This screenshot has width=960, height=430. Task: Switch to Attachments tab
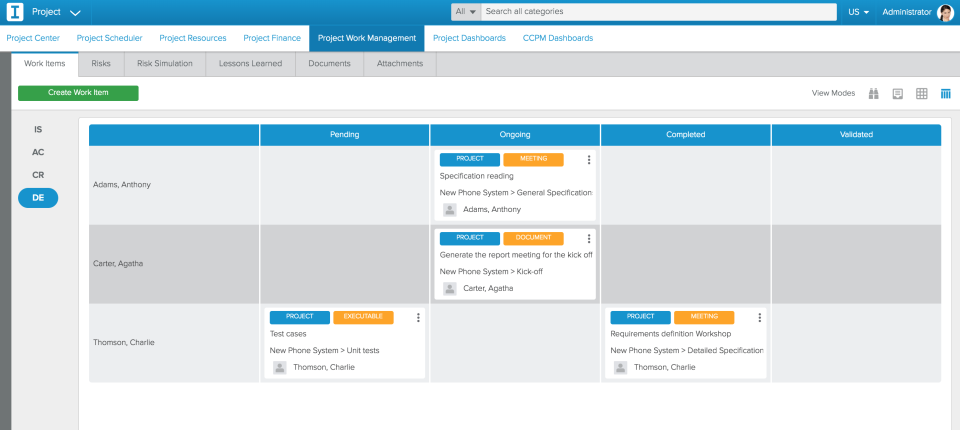click(400, 64)
